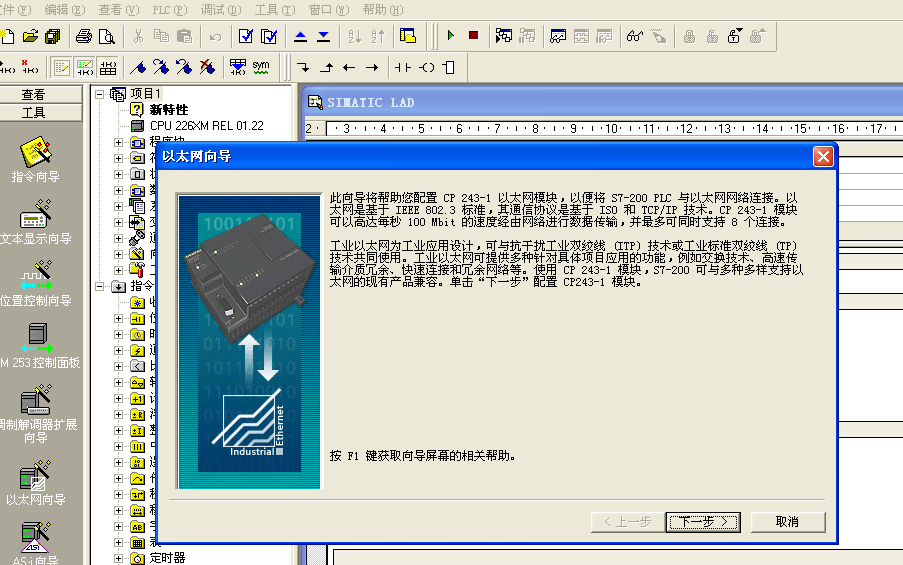Toggle network comments display icon
The width and height of the screenshot is (903, 565).
85,67
